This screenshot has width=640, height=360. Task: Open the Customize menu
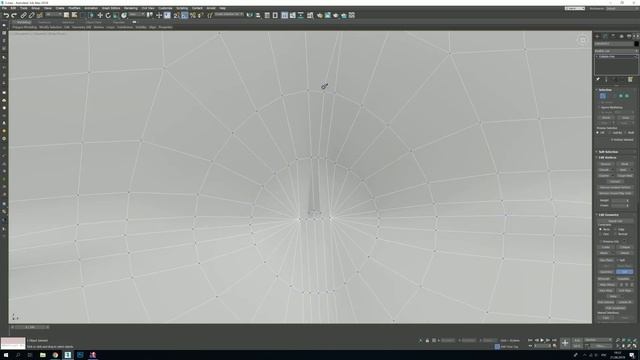[165, 8]
